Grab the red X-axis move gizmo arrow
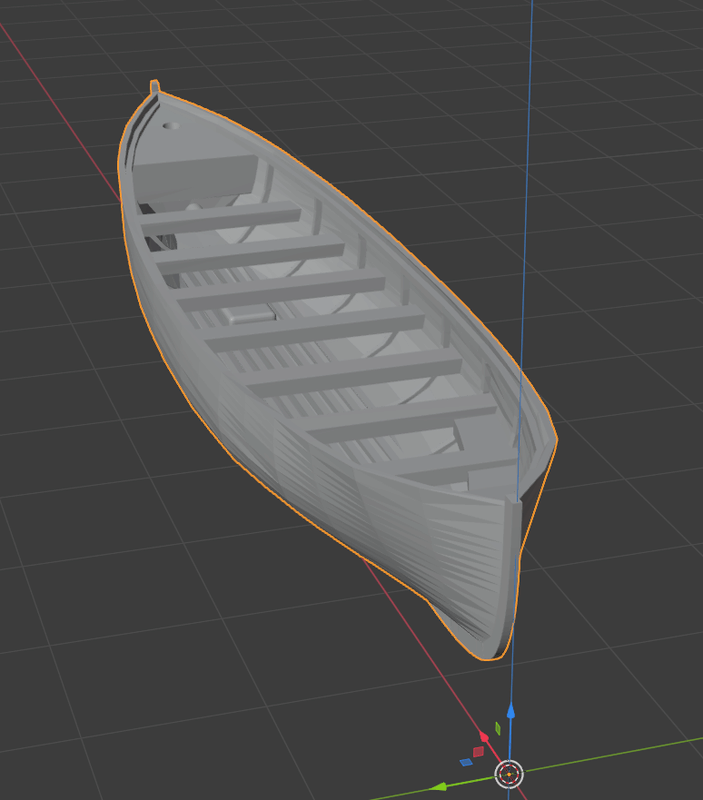703x800 pixels. click(484, 737)
